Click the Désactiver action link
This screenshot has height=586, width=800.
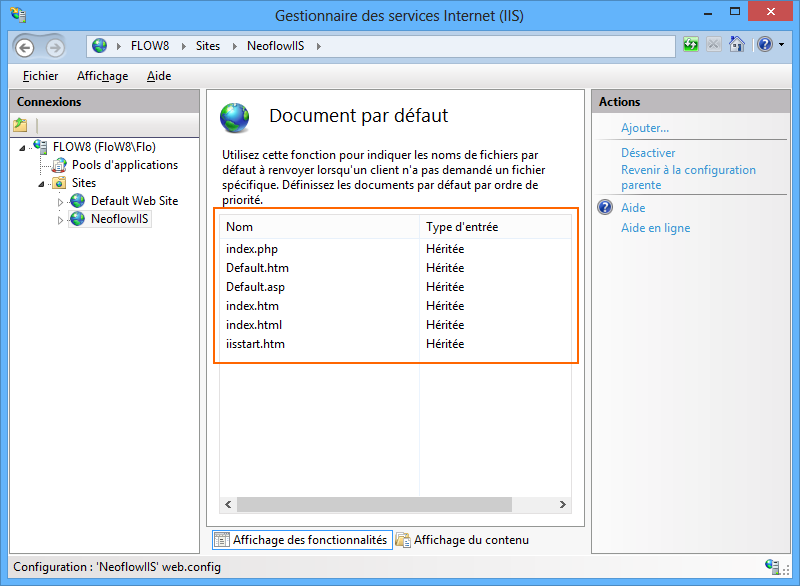pos(648,153)
